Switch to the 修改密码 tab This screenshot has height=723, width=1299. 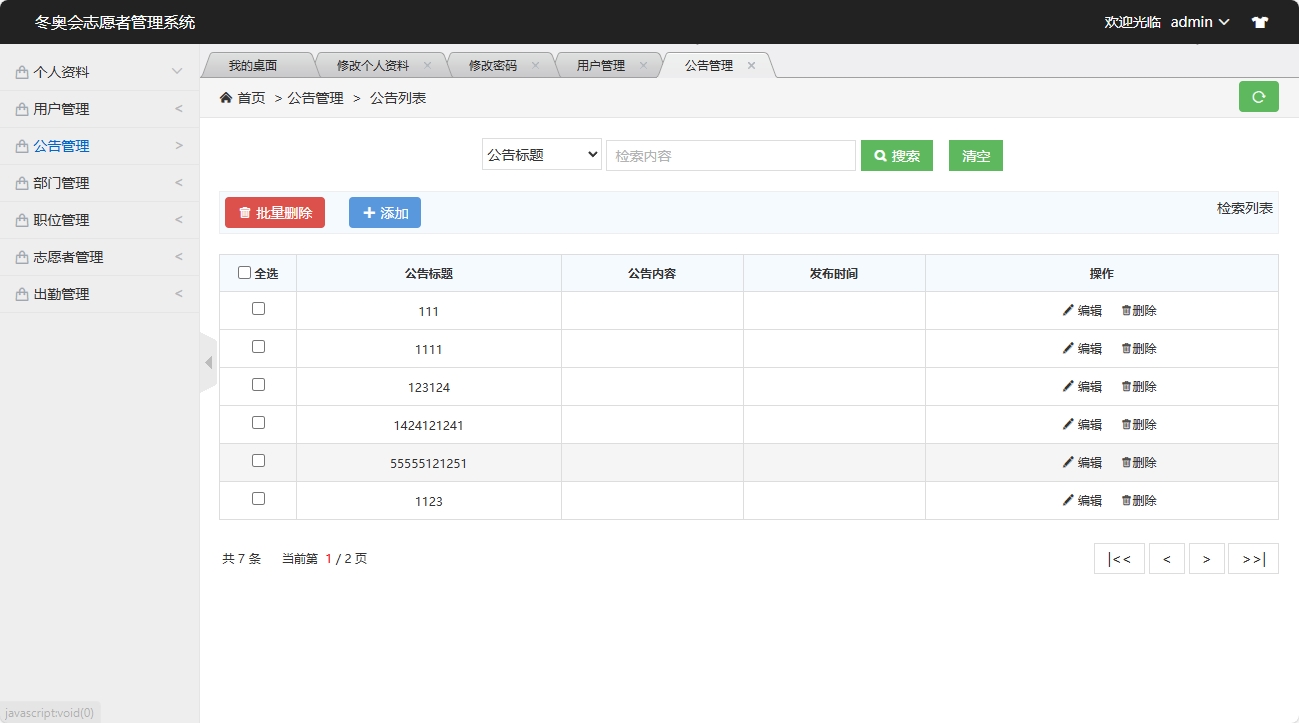pyautogui.click(x=493, y=66)
